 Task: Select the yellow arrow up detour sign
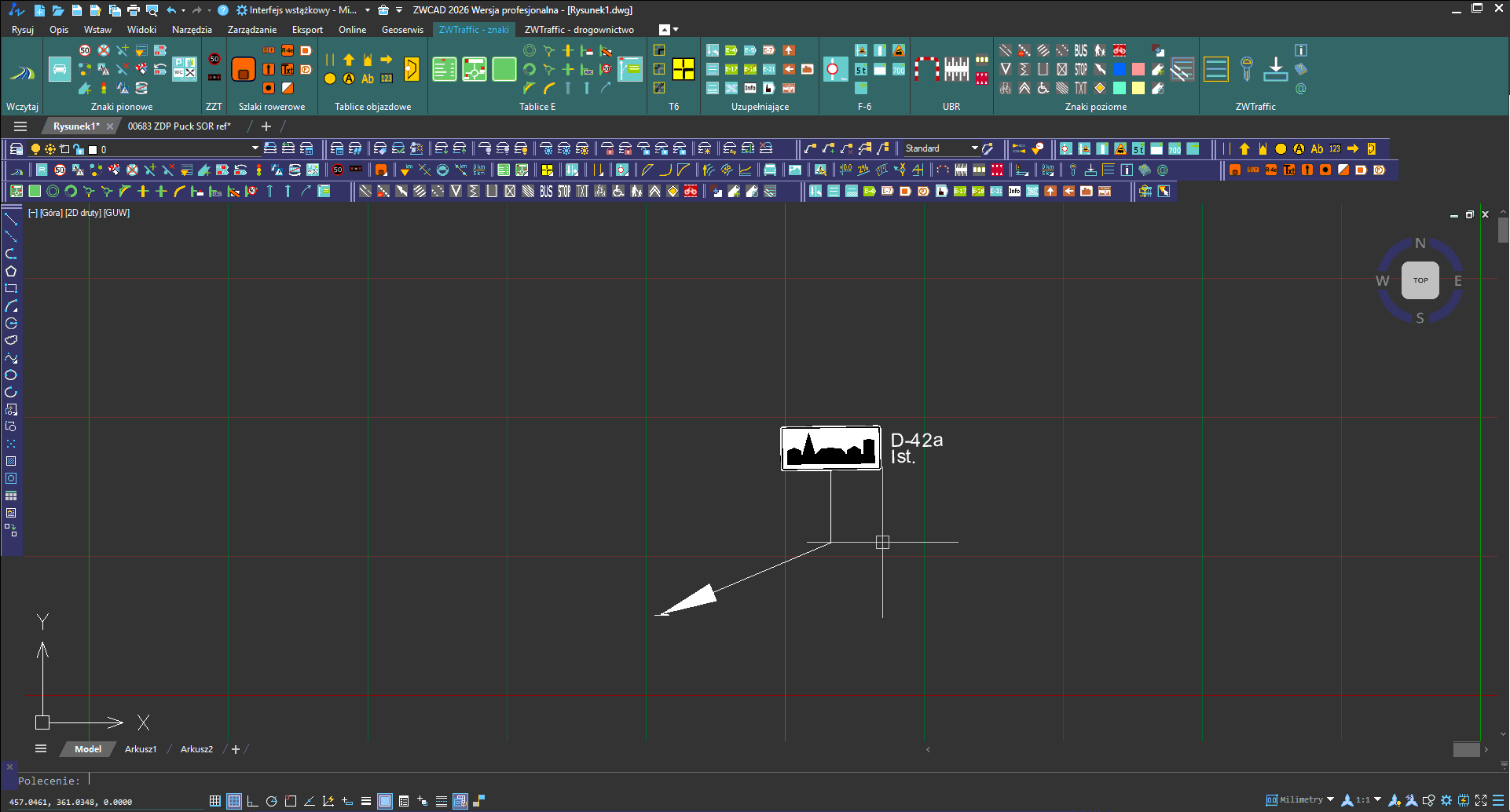coord(349,60)
